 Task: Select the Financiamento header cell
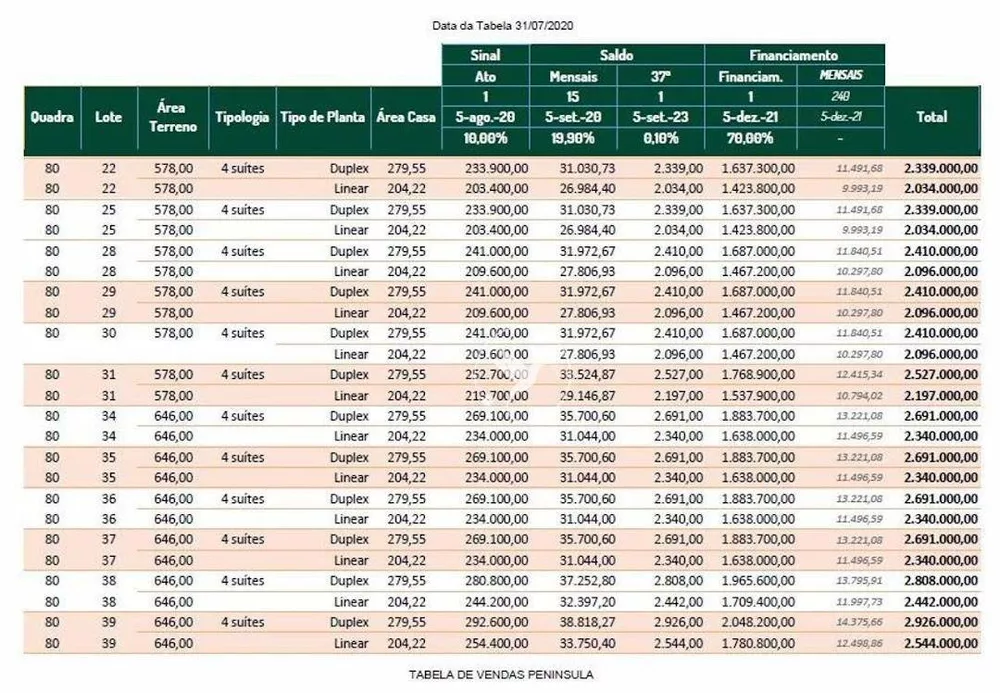[794, 55]
